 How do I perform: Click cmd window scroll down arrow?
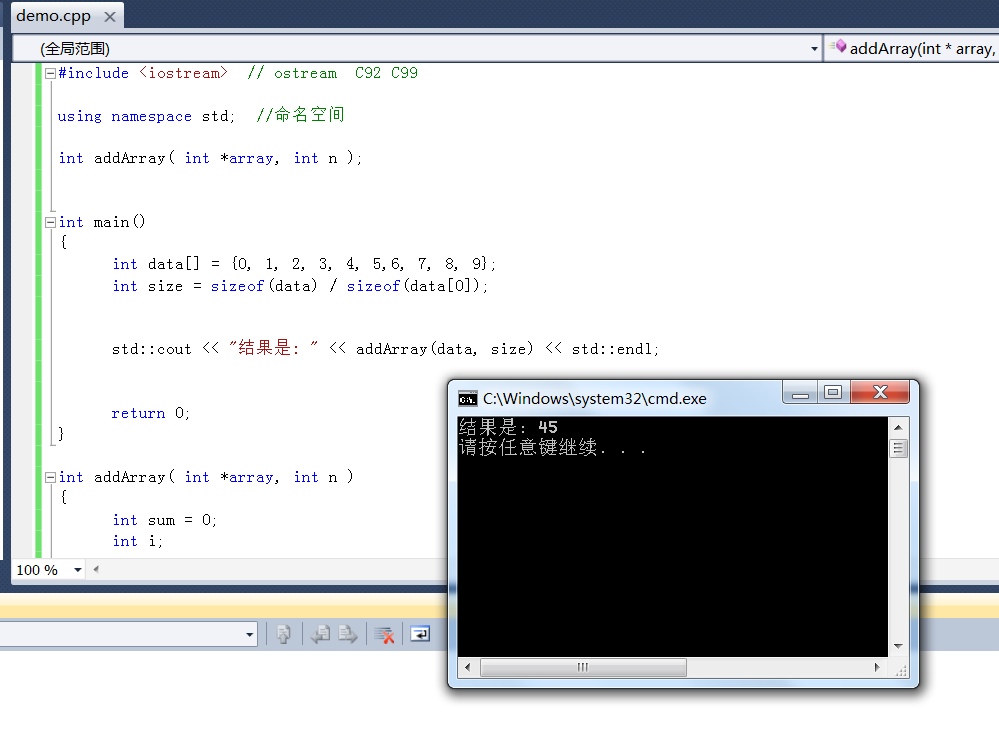pyautogui.click(x=898, y=646)
